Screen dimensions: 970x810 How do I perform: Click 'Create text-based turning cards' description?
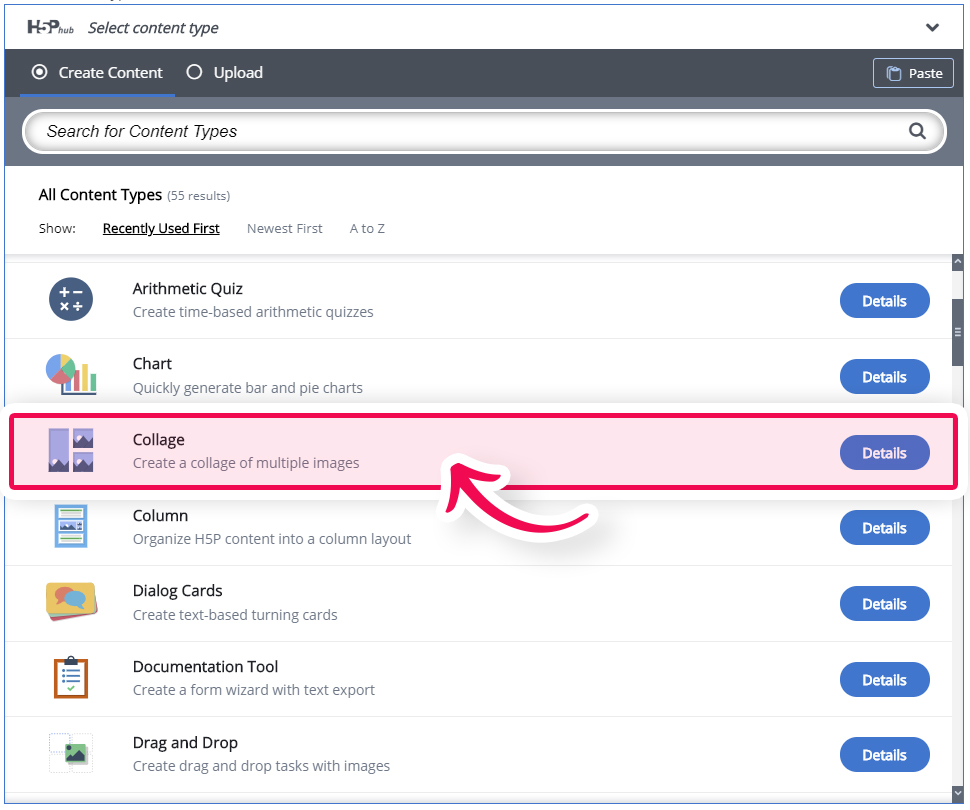pyautogui.click(x=235, y=615)
